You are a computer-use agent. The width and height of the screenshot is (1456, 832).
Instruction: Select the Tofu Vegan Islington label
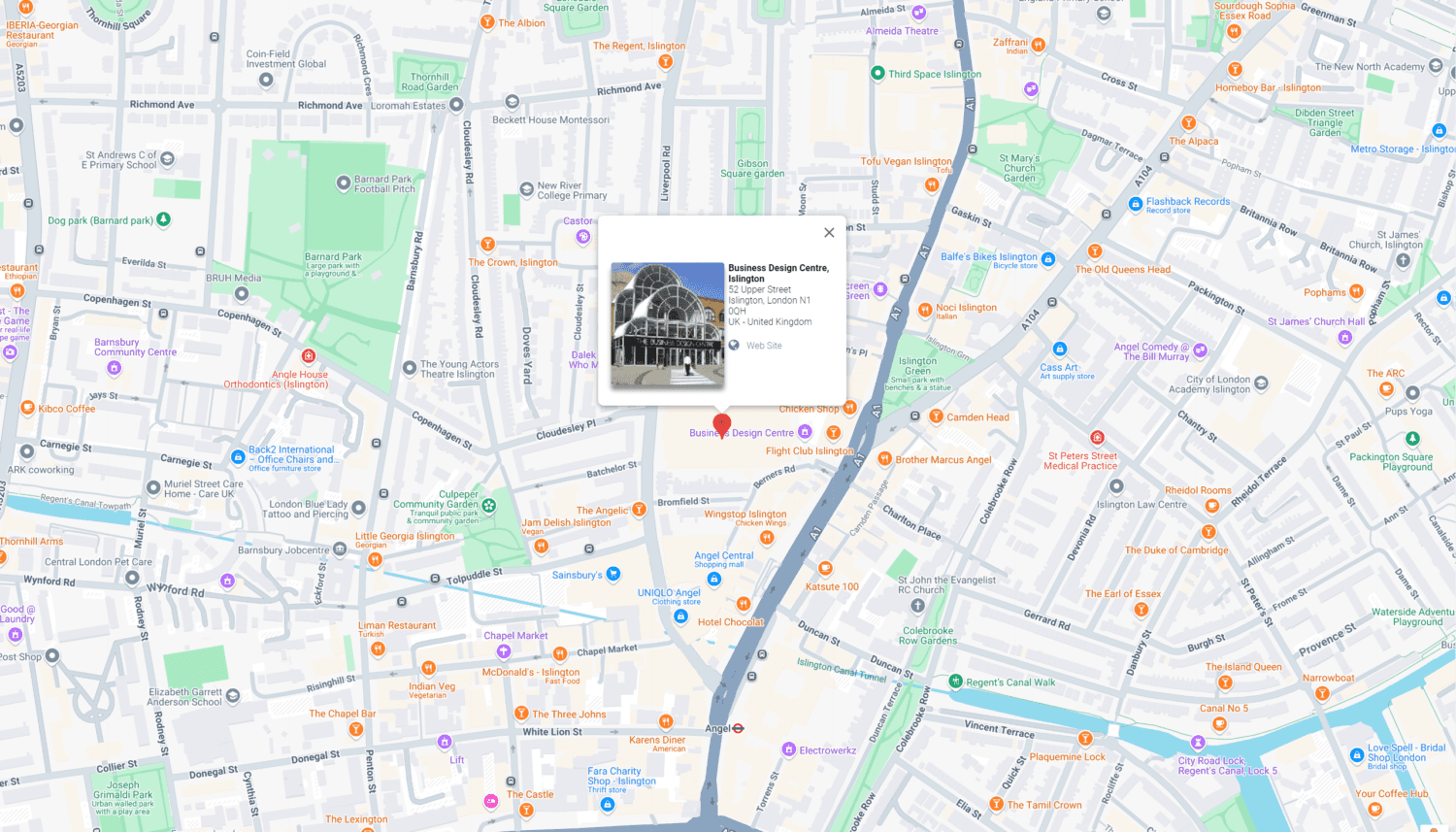906,161
